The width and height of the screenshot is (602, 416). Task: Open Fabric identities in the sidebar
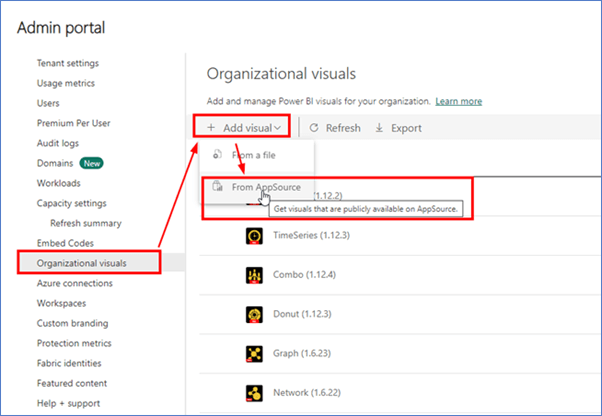(69, 363)
